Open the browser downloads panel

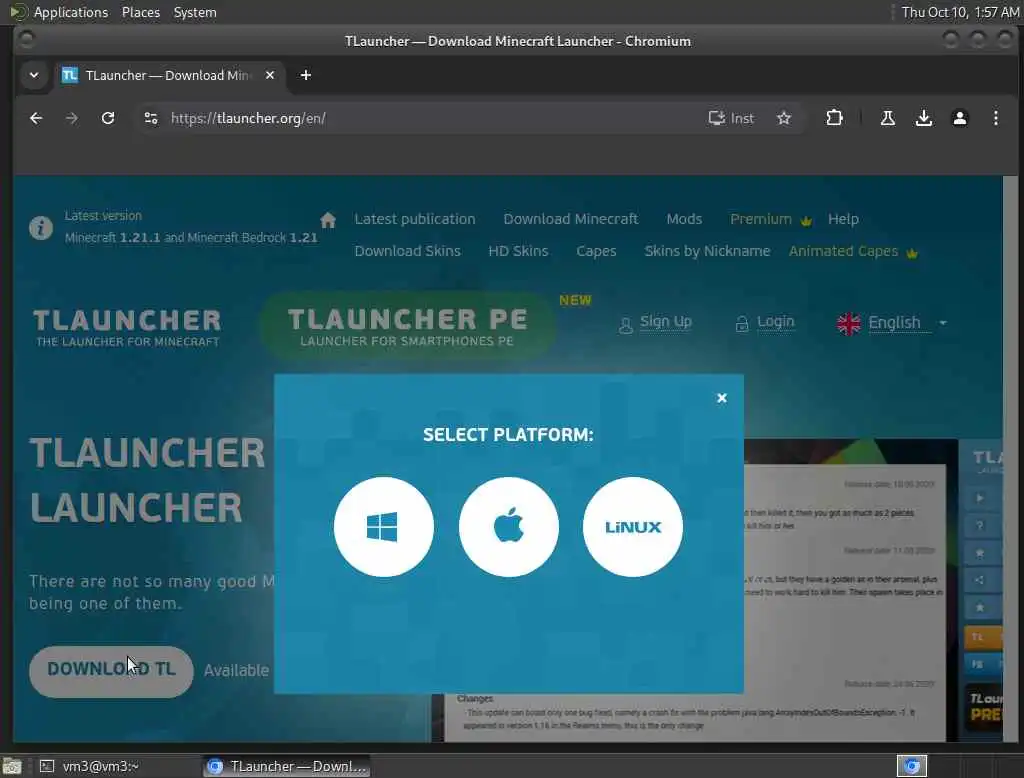923,118
